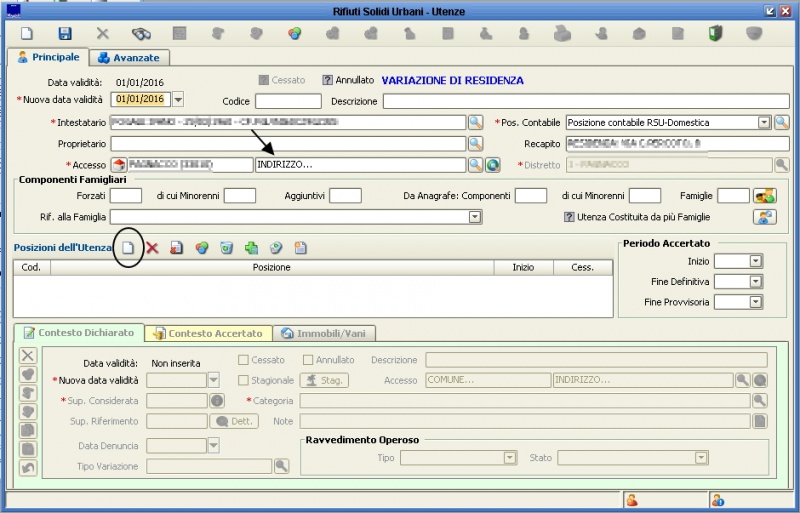Click the Descrizione text field at top

tap(584, 101)
